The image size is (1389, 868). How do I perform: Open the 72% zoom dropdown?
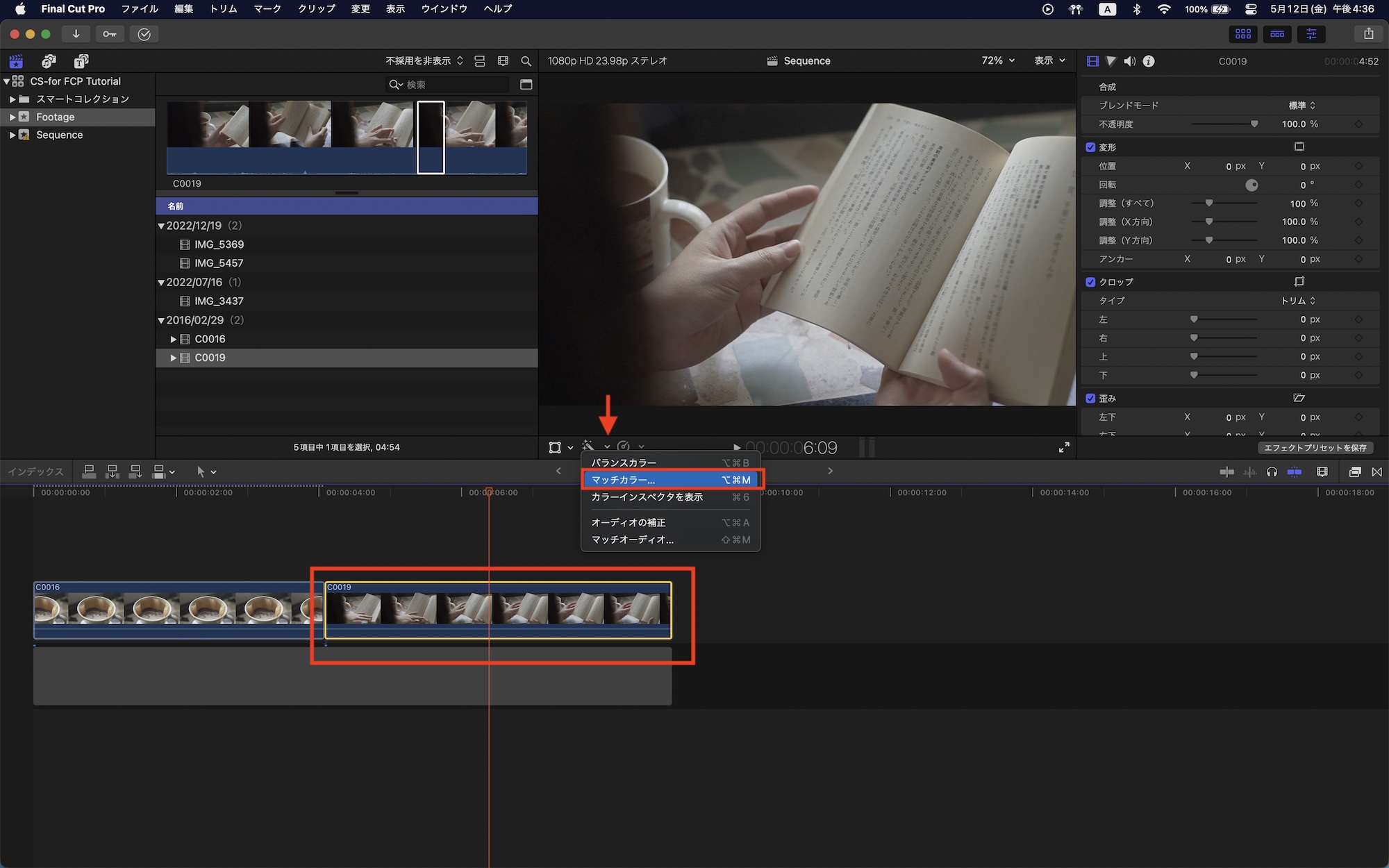[998, 61]
